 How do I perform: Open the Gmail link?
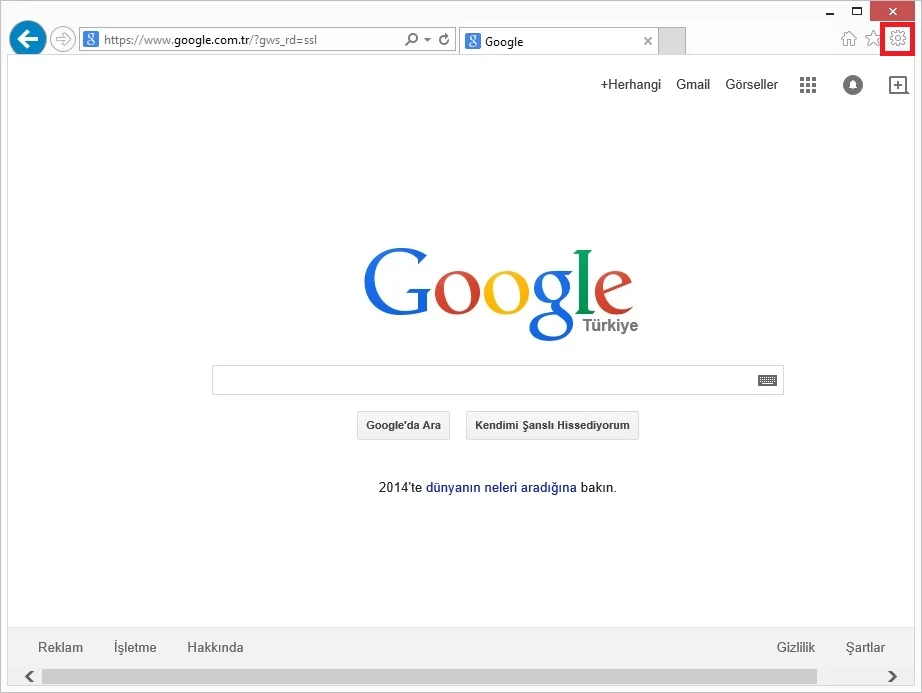coord(693,85)
